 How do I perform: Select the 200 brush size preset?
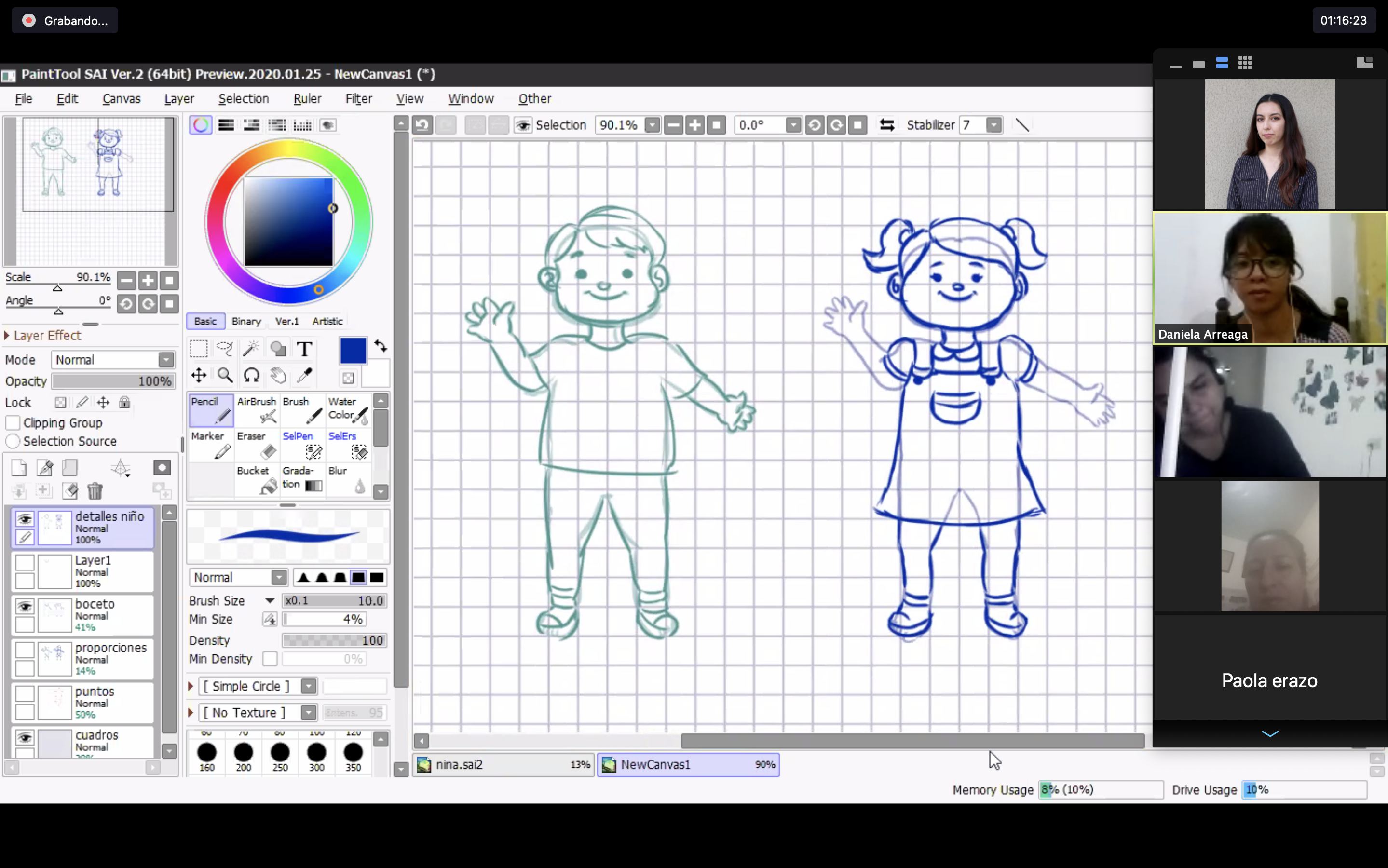tap(244, 757)
